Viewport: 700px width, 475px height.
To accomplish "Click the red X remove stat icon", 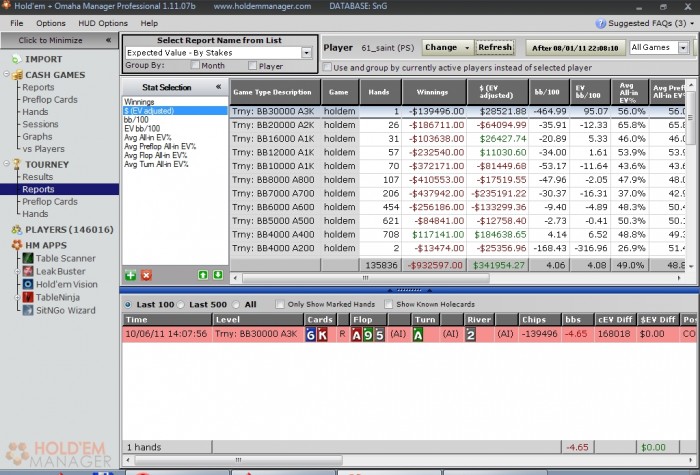I will pyautogui.click(x=146, y=275).
